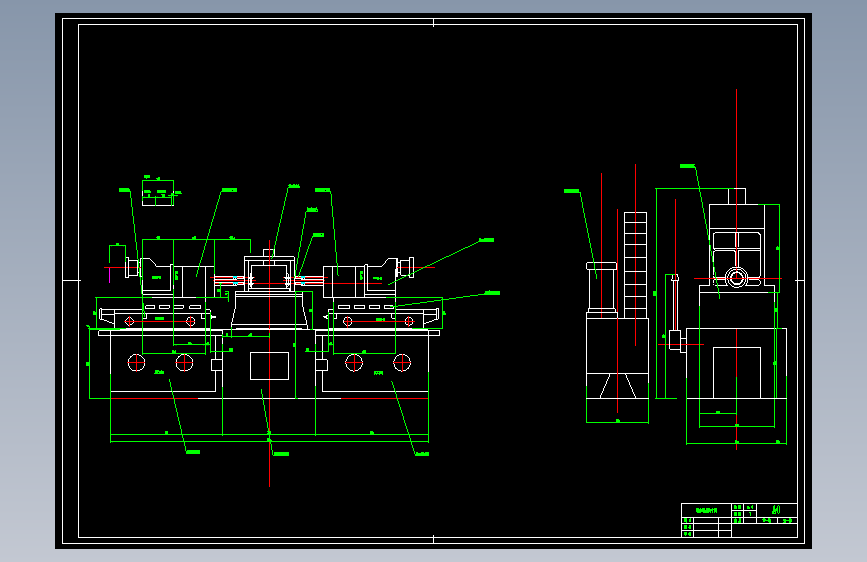Select the cylinder atop the left side-view cabinet
The image size is (867, 562).
click(602, 288)
